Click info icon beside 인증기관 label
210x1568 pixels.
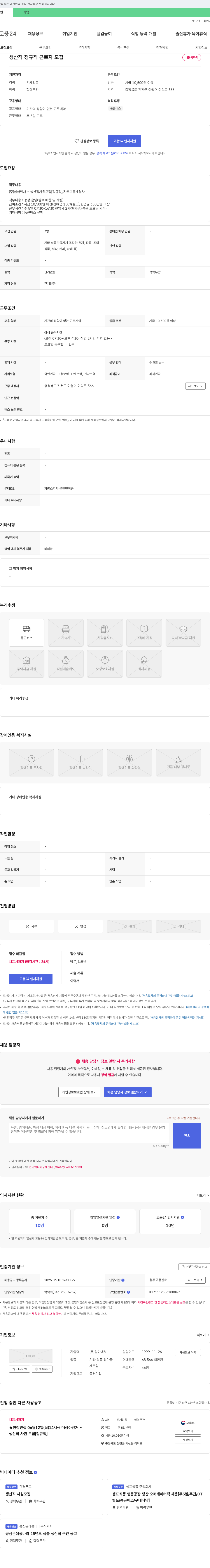click(x=123, y=1280)
